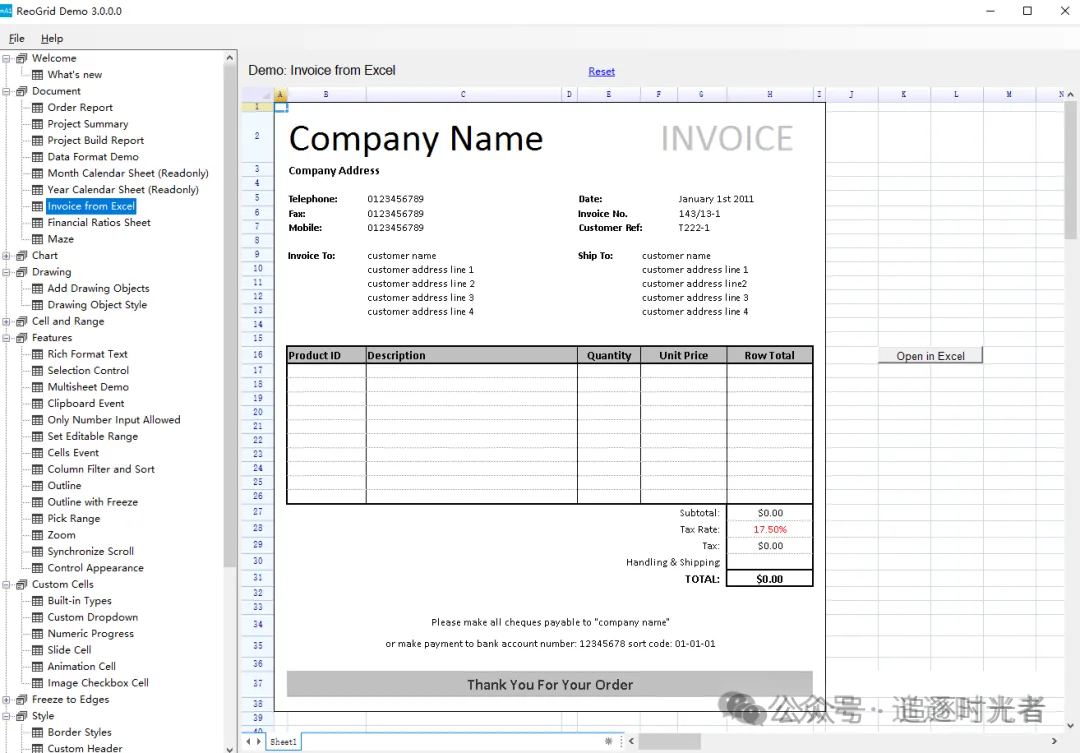Select Invoice from Excel tree item

tap(91, 206)
